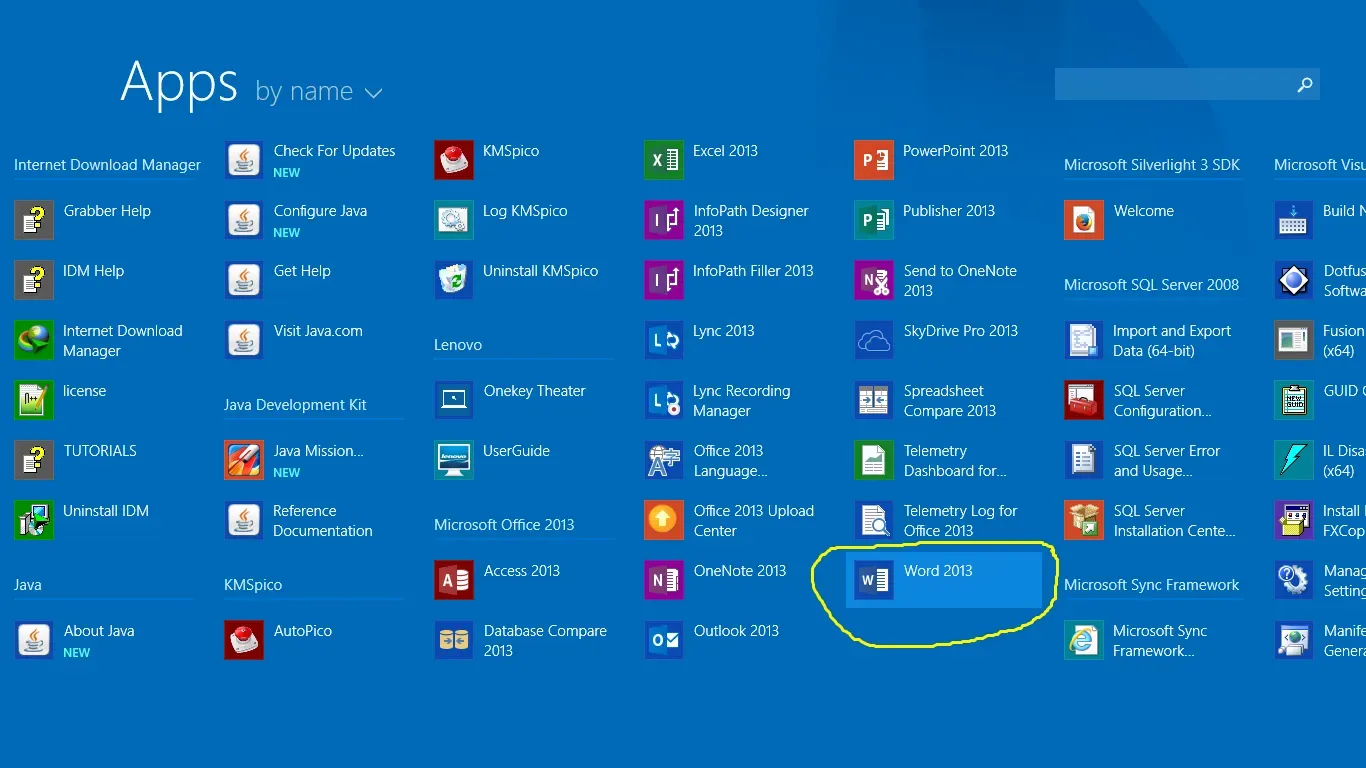Open the Office 2013 Upload Center icon

coord(664,520)
